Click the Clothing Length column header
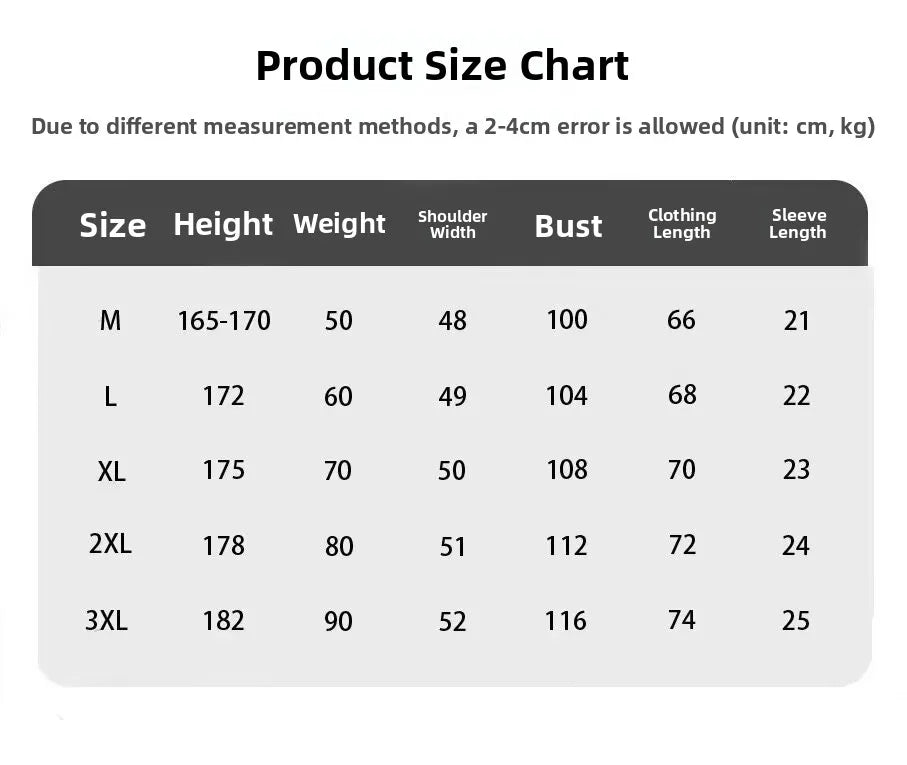Image resolution: width=907 pixels, height=765 pixels. click(682, 223)
